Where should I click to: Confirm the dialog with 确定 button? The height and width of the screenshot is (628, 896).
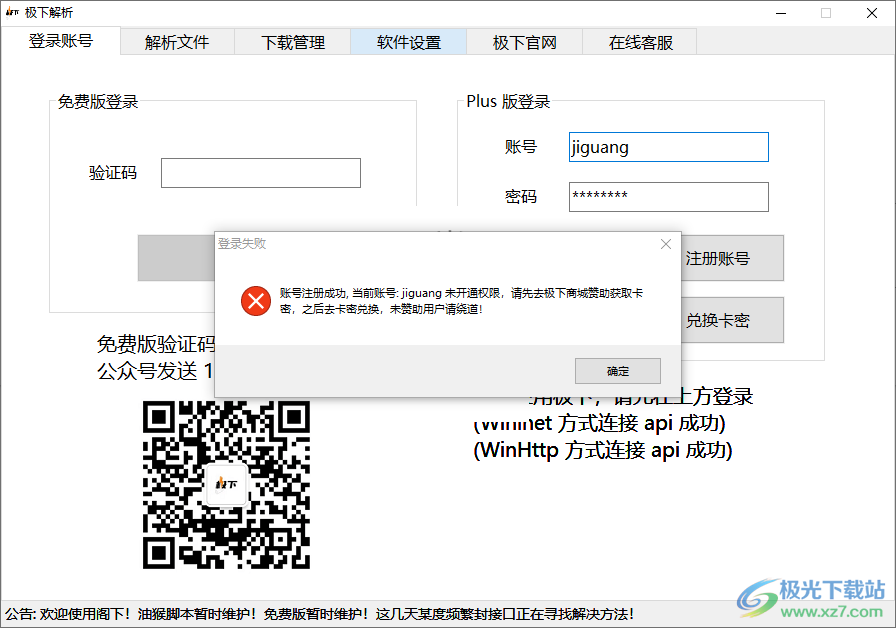click(x=618, y=371)
